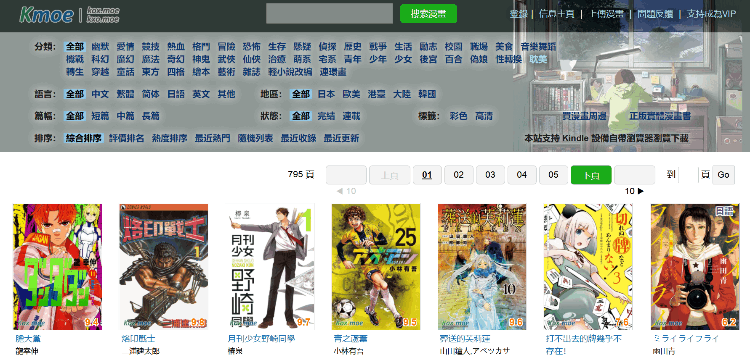Open the soccer manga cover numbered 25
750x360 pixels.
pos(376,267)
